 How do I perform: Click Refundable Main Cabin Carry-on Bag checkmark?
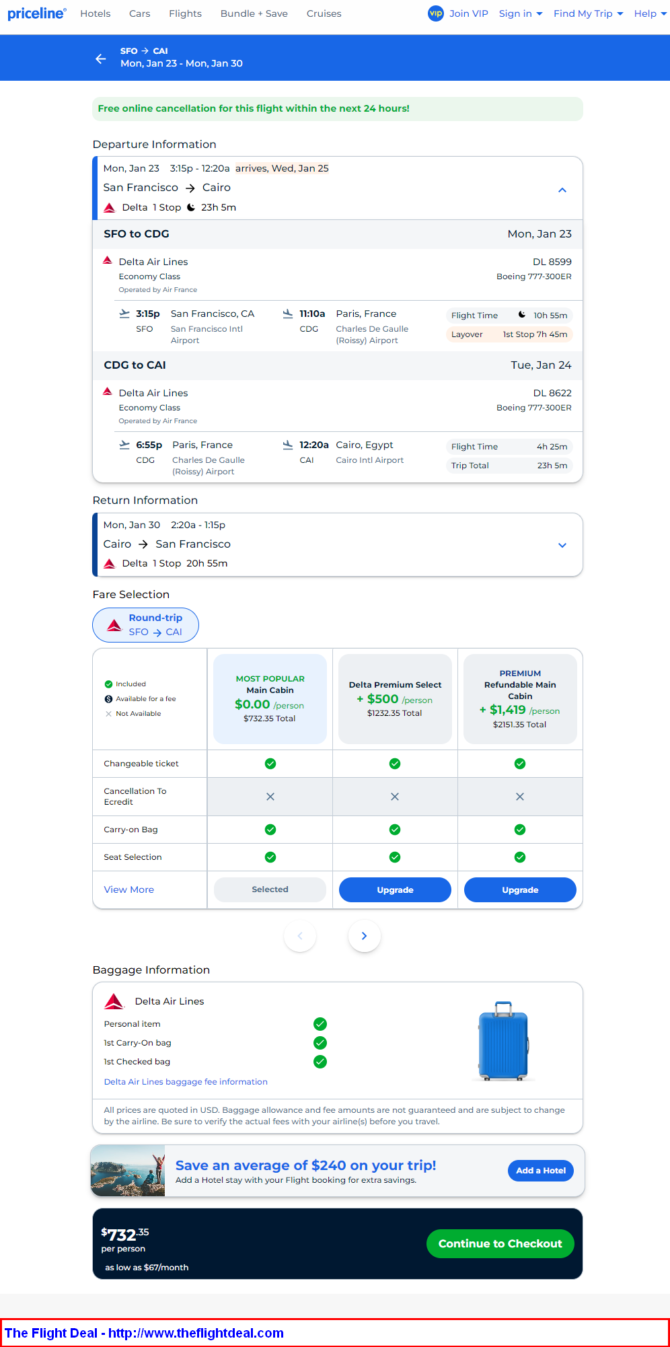(x=520, y=830)
